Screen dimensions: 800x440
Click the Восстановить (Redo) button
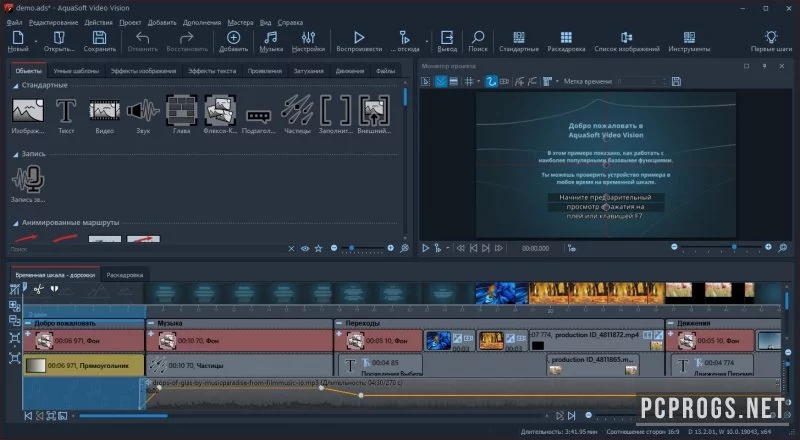click(187, 41)
